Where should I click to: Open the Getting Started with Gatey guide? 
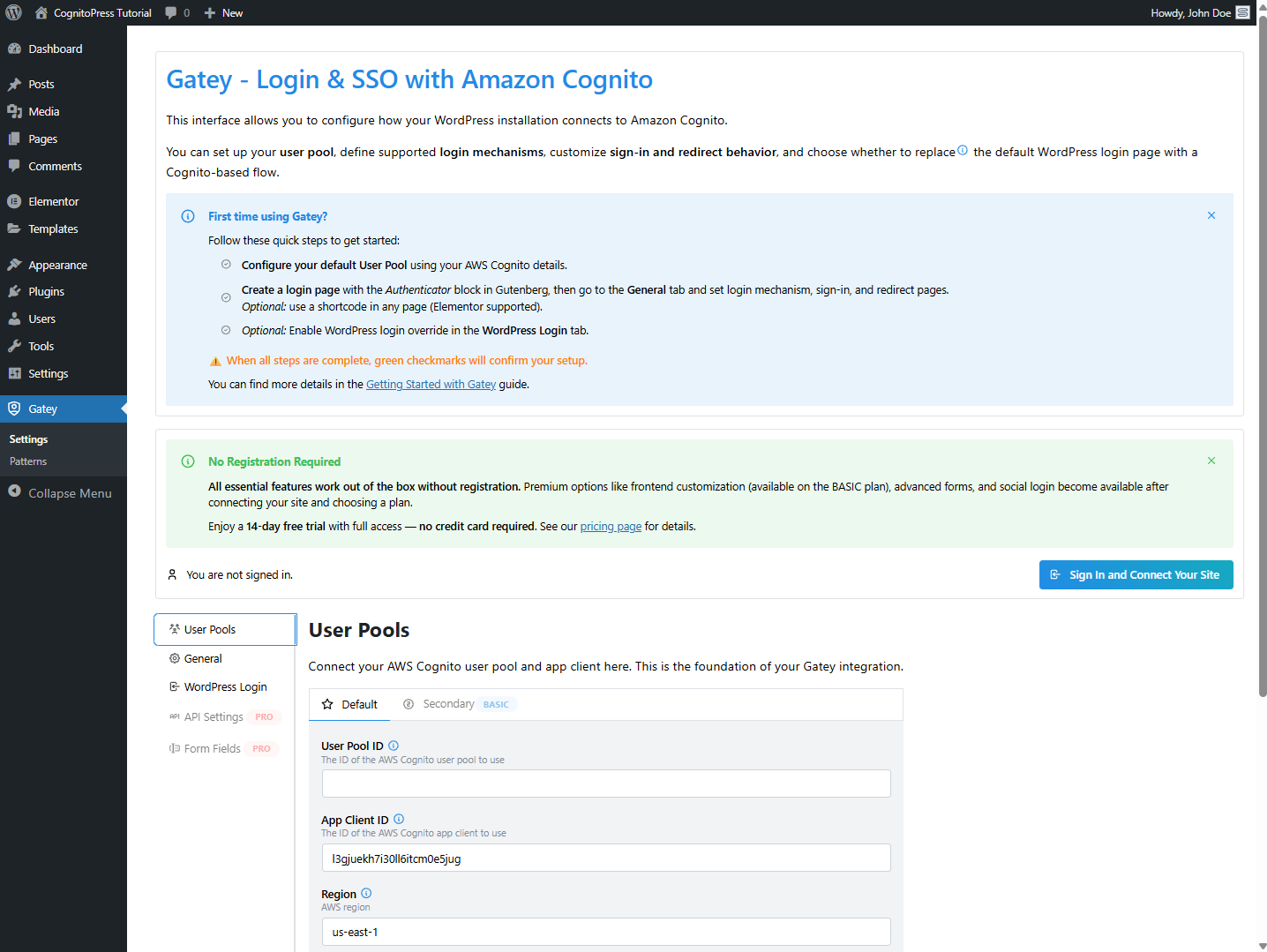coord(431,385)
